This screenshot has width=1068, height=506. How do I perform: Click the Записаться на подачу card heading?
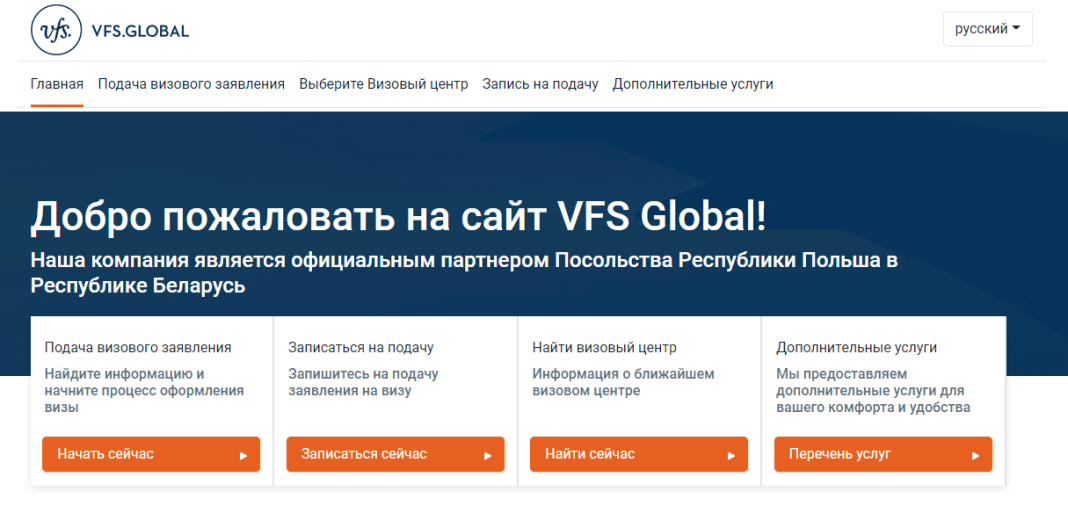[361, 347]
